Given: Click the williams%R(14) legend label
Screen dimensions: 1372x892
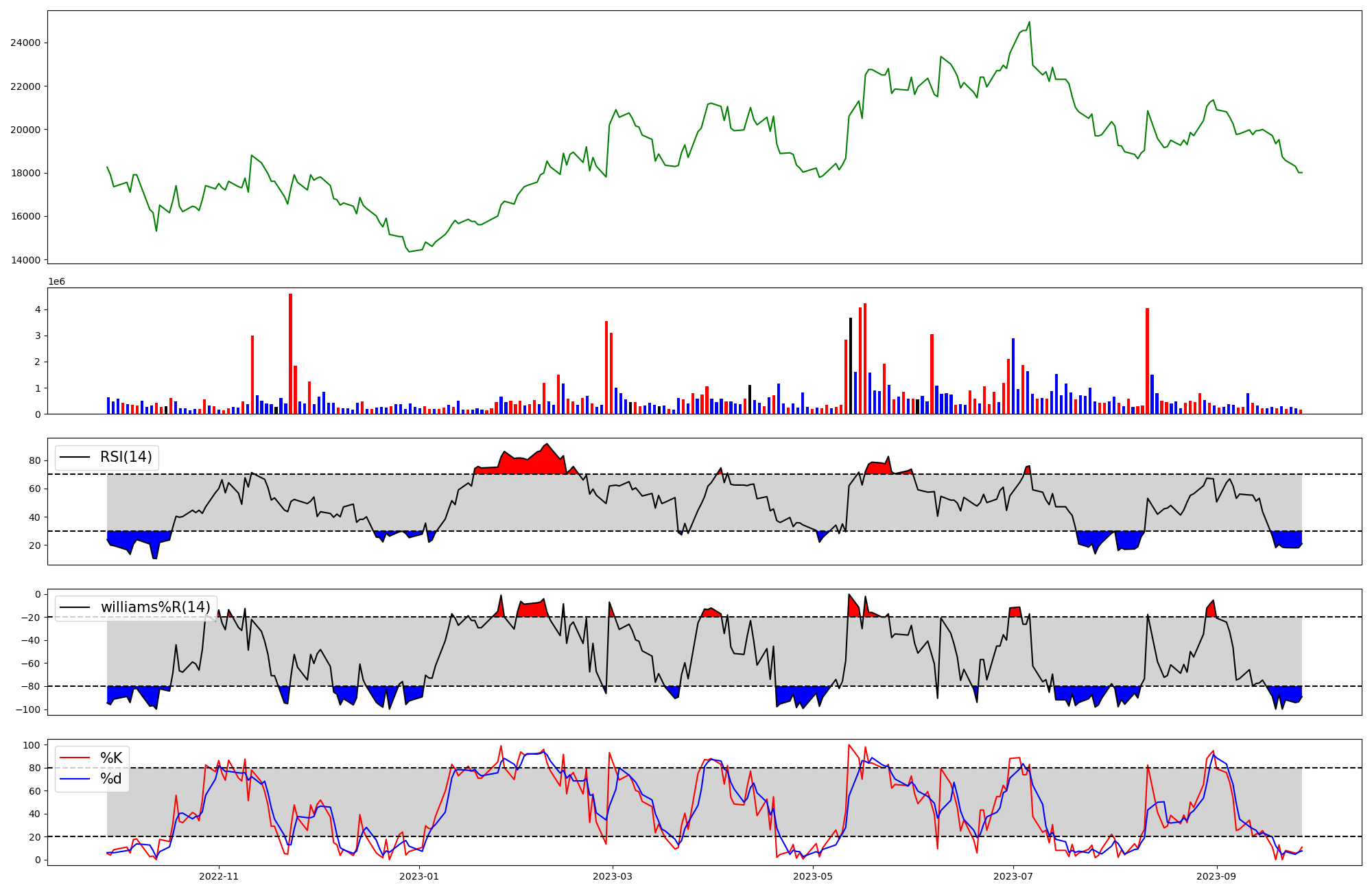Looking at the screenshot, I should [156, 607].
